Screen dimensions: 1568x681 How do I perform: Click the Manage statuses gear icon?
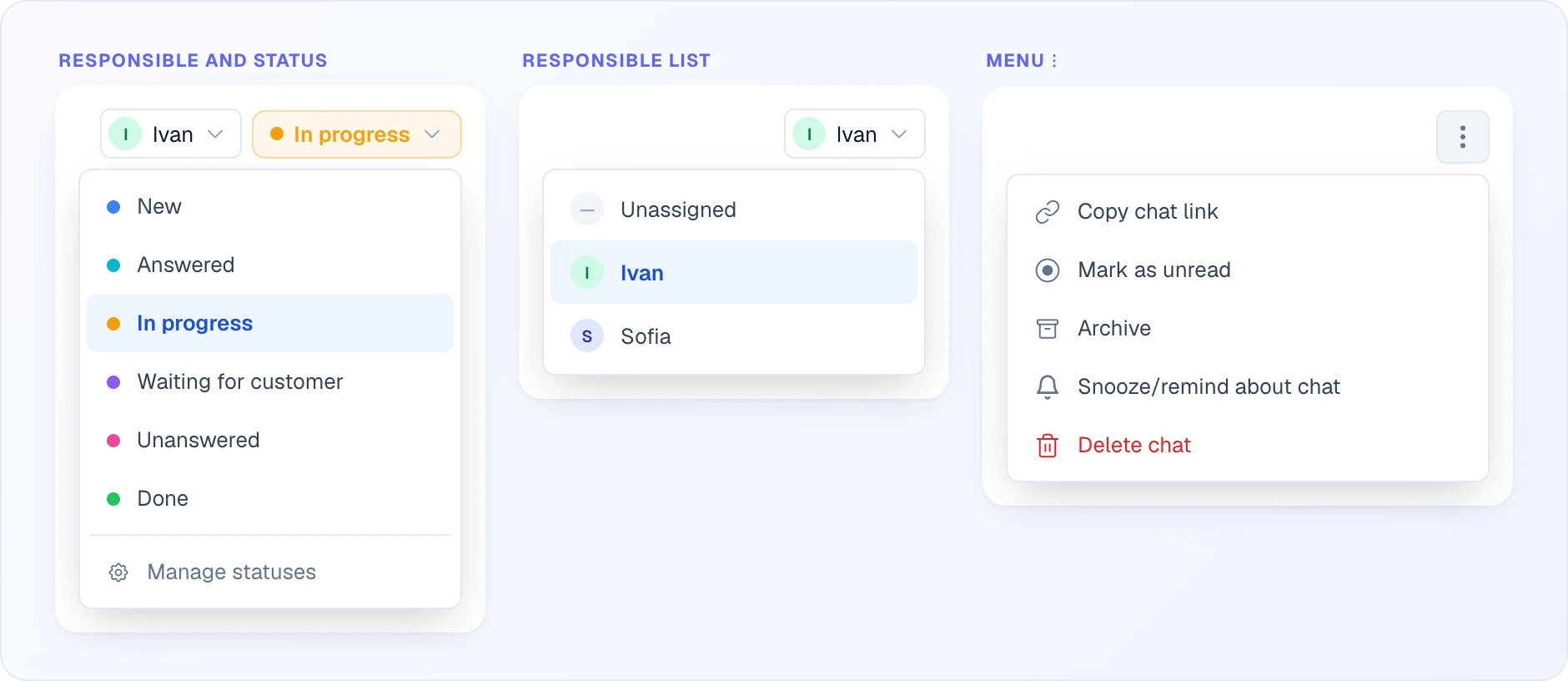(118, 573)
